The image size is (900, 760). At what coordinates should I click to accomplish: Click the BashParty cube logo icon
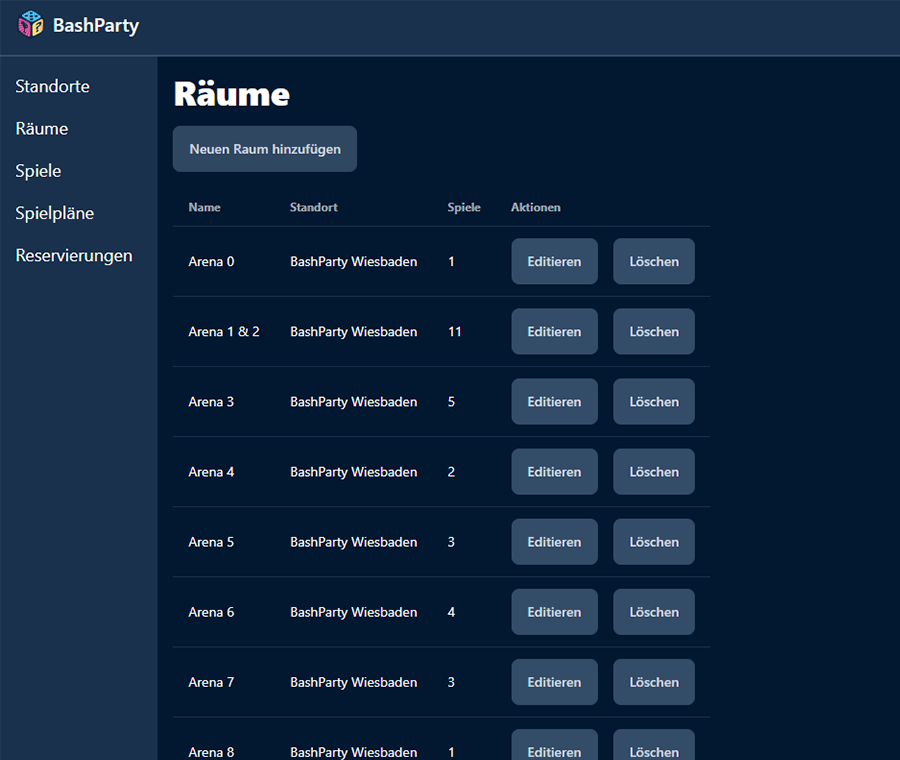pyautogui.click(x=31, y=25)
